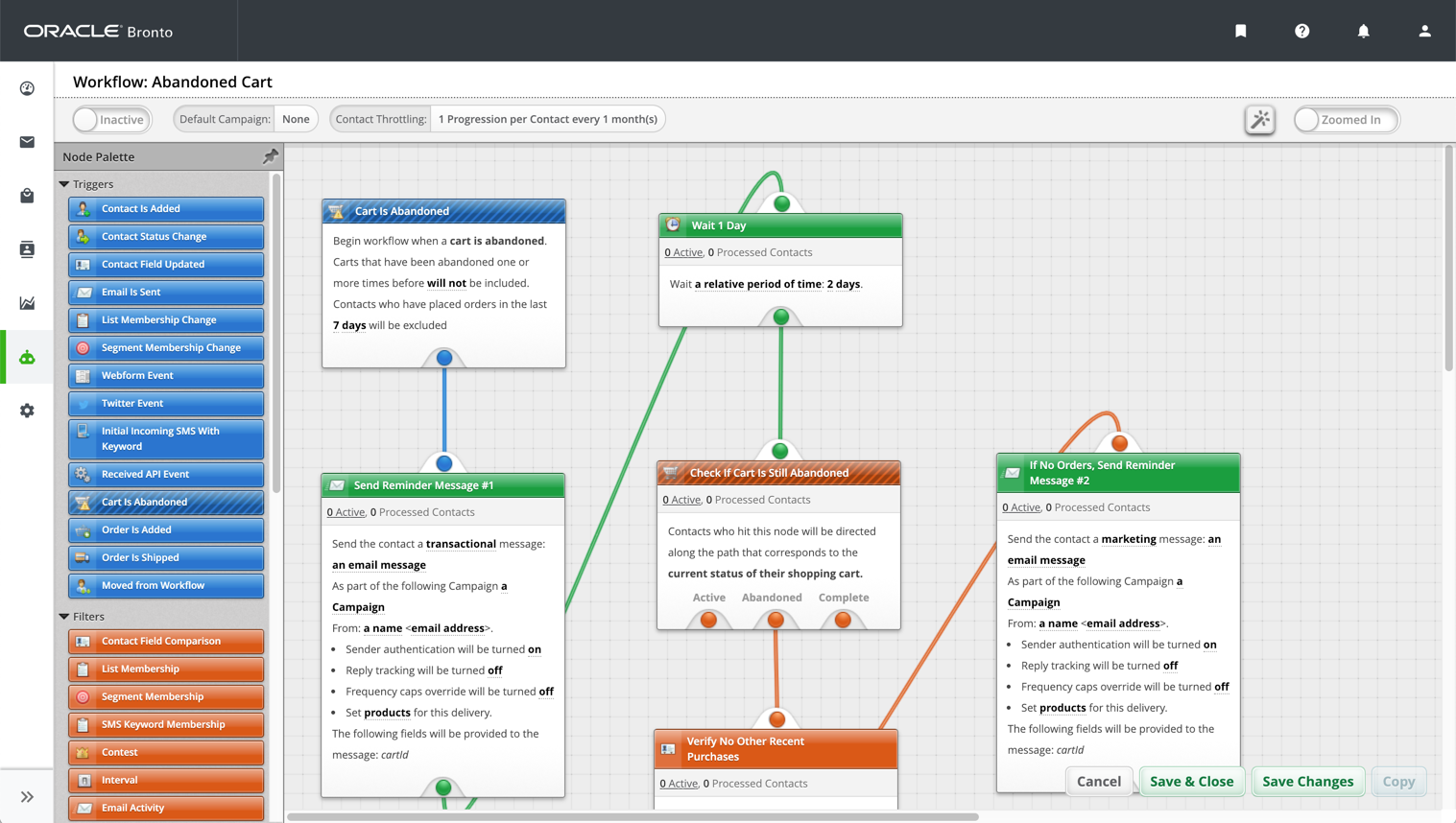Click the transactional link in Reminder Message #1

[461, 544]
